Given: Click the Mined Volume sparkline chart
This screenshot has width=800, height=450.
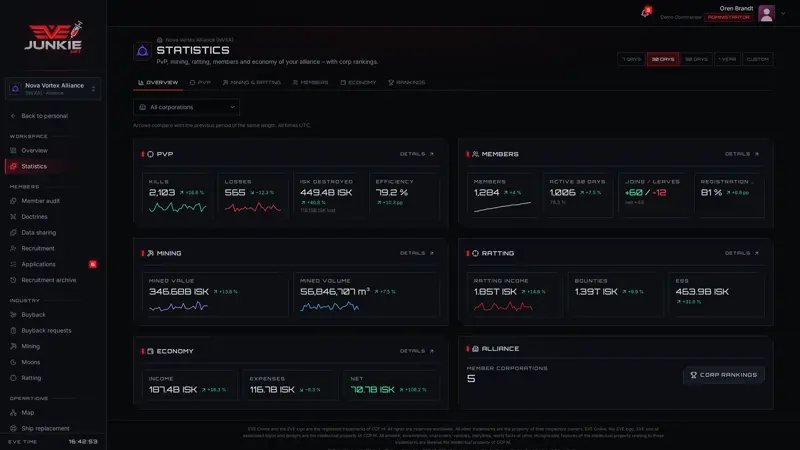Looking at the screenshot, I should click(x=330, y=306).
